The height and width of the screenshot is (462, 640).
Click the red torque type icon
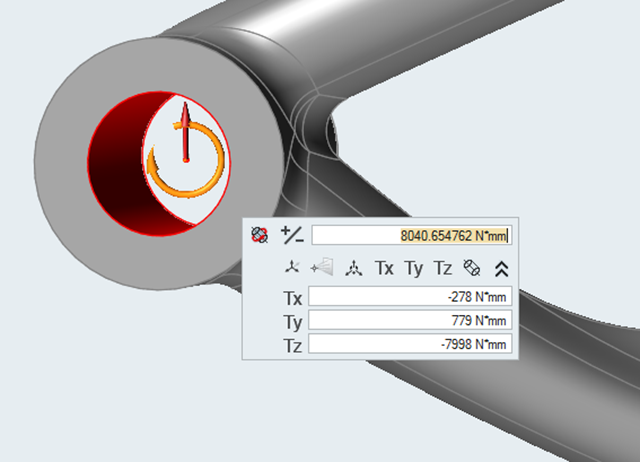[x=260, y=236]
